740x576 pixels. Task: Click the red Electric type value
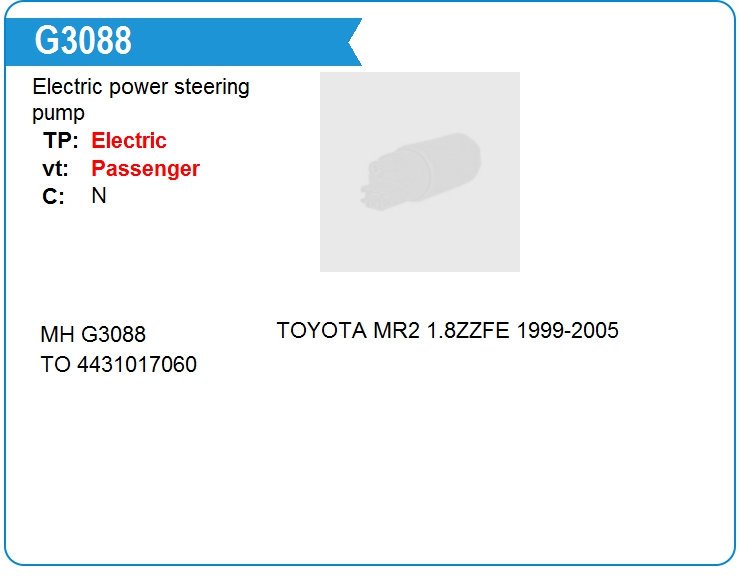coord(129,141)
